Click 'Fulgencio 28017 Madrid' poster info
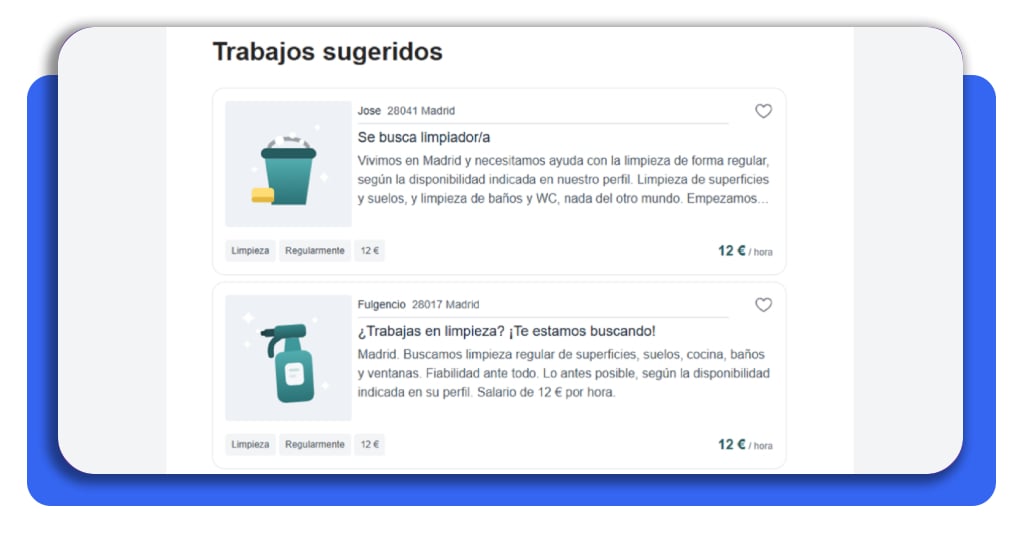The width and height of the screenshot is (1024, 536). tap(418, 305)
